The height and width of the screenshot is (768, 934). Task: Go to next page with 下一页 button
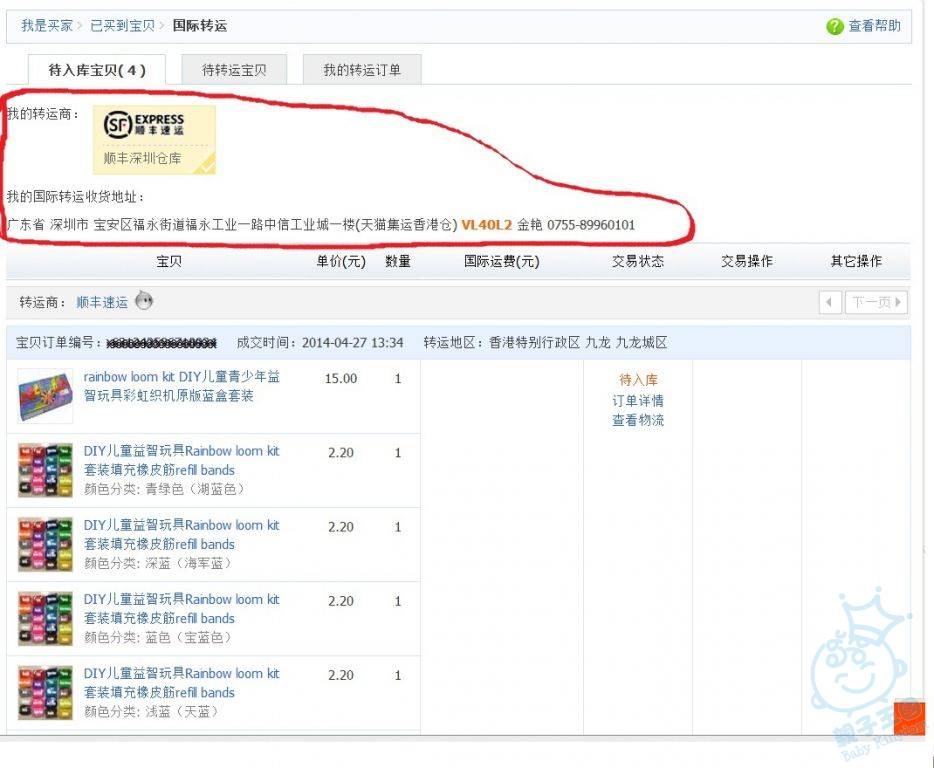tap(877, 302)
